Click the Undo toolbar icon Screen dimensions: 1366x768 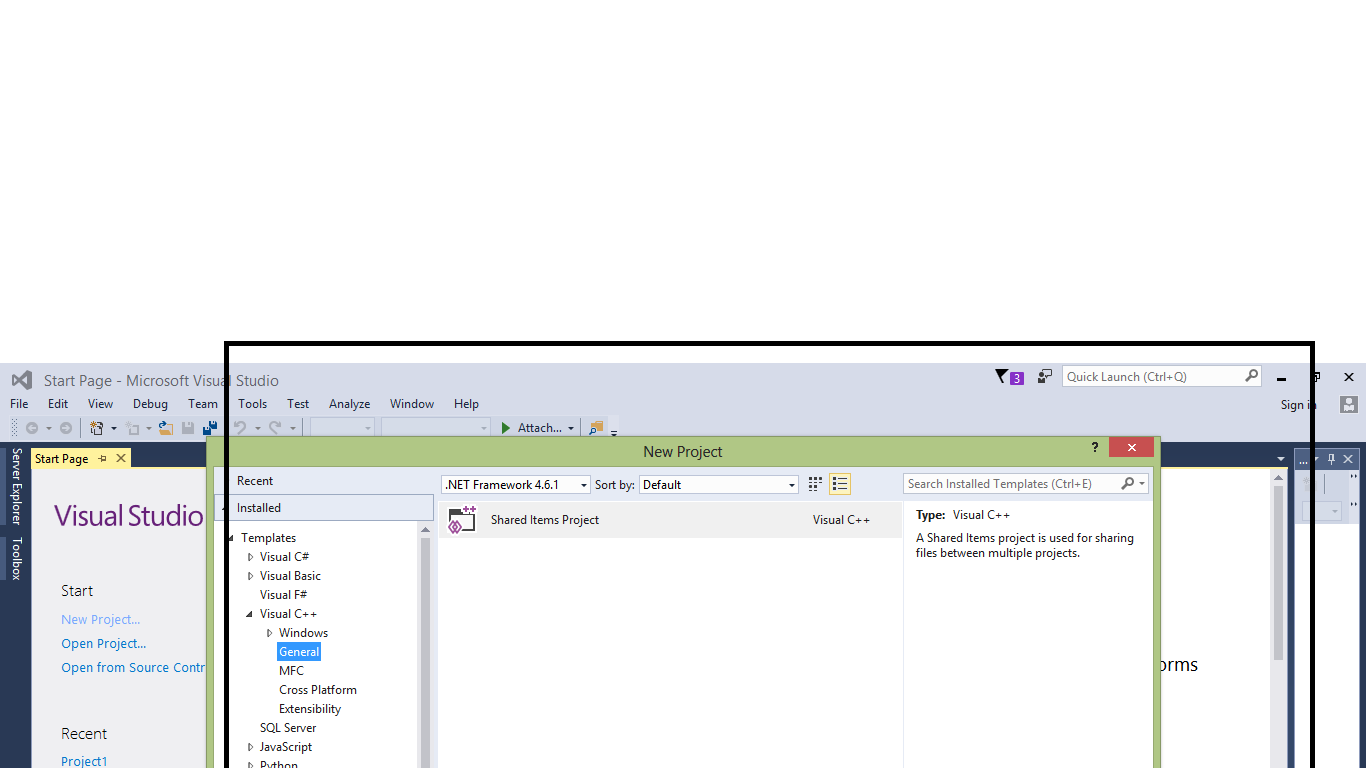pyautogui.click(x=240, y=428)
